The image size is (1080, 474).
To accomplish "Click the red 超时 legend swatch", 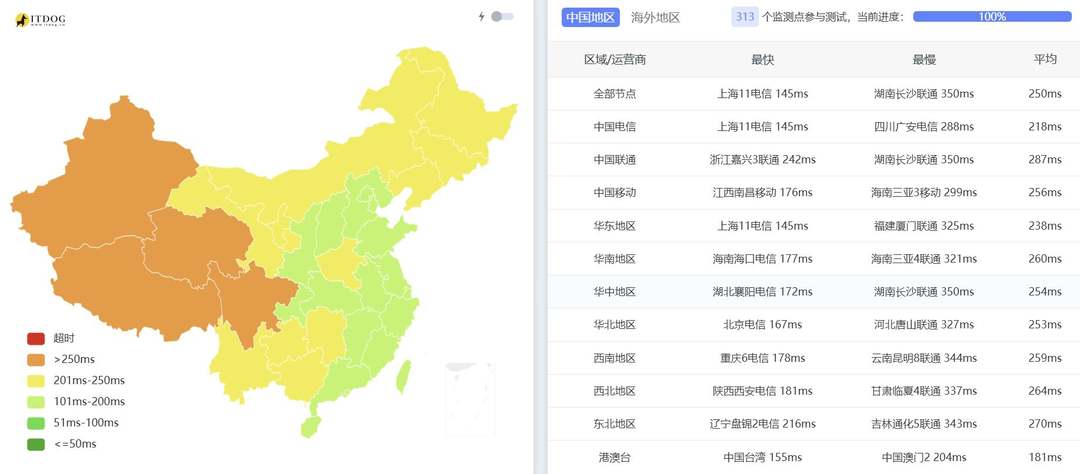I will tap(36, 338).
